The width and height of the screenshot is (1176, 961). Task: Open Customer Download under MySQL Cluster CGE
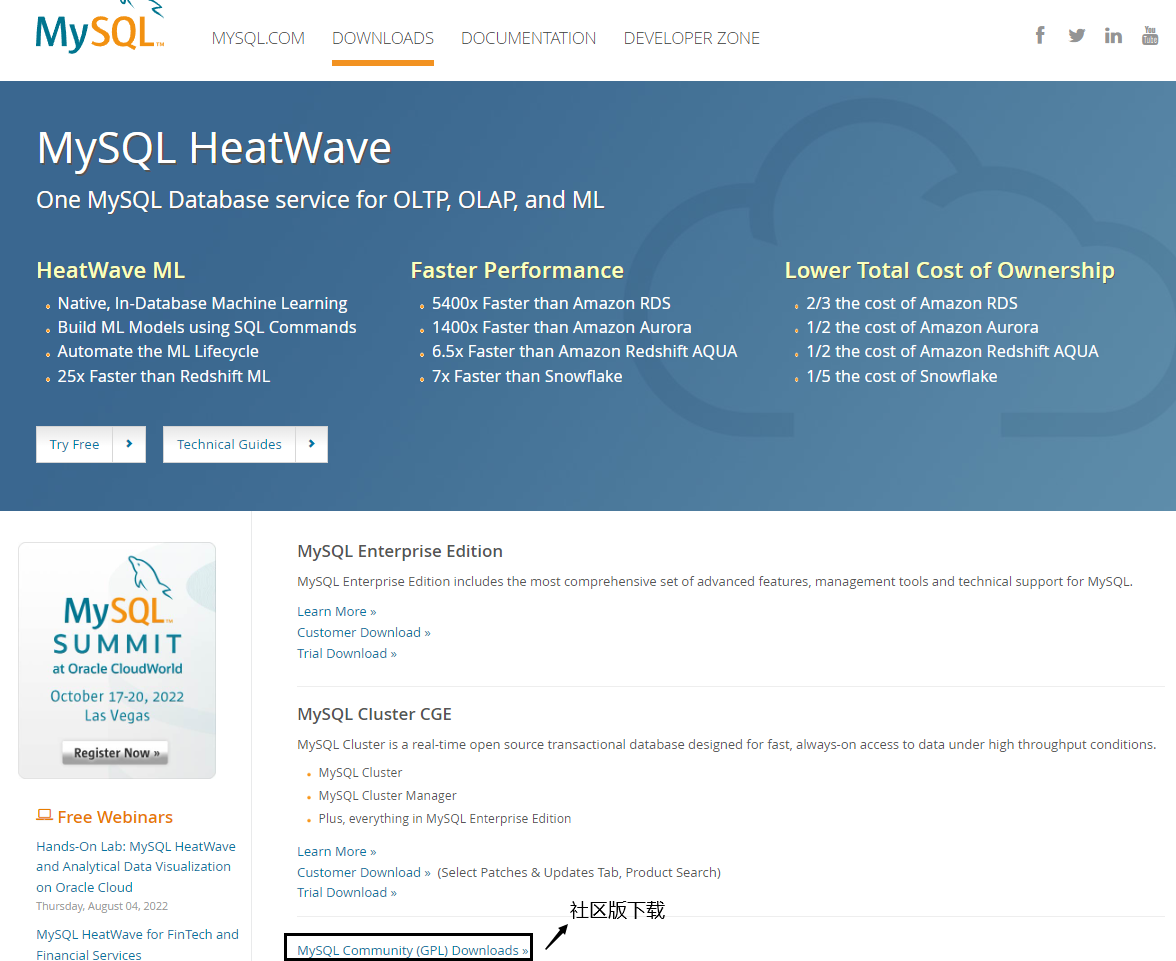click(x=364, y=872)
